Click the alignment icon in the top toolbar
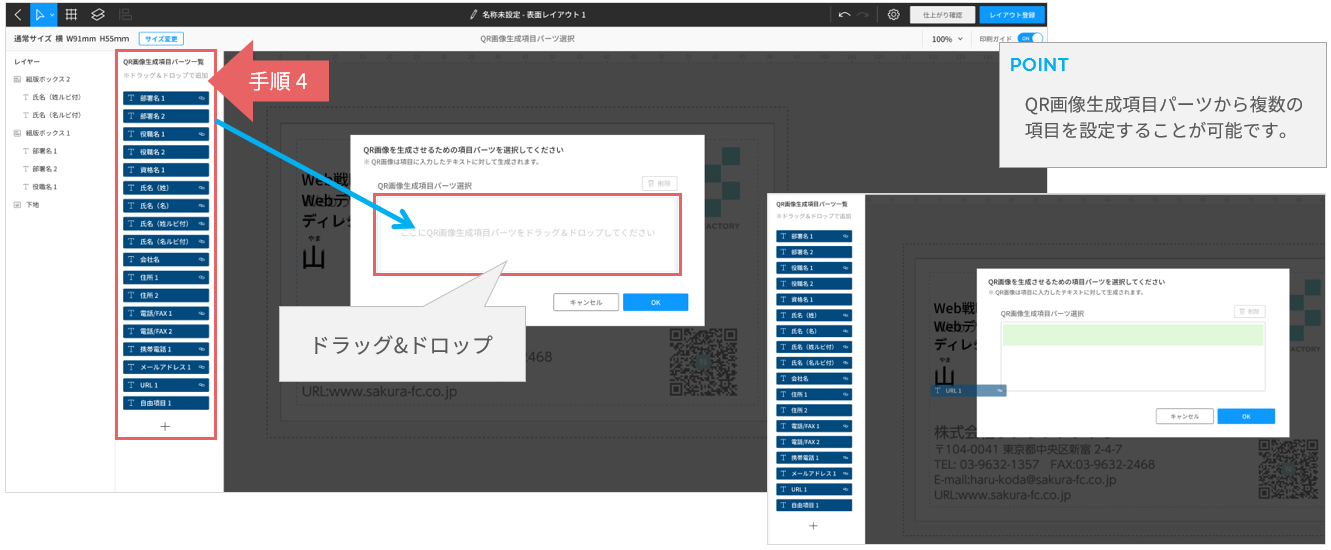This screenshot has width=1331, height=550. pos(125,15)
